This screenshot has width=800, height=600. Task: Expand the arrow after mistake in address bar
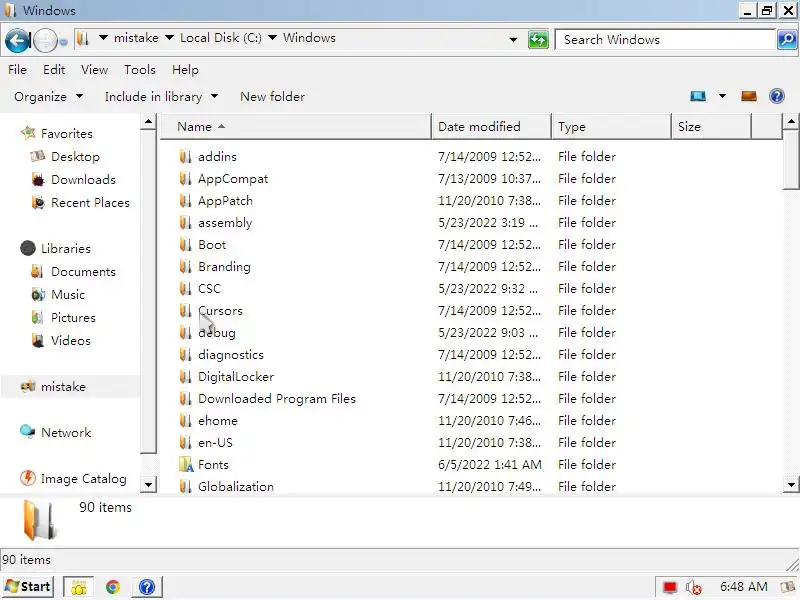coord(169,38)
